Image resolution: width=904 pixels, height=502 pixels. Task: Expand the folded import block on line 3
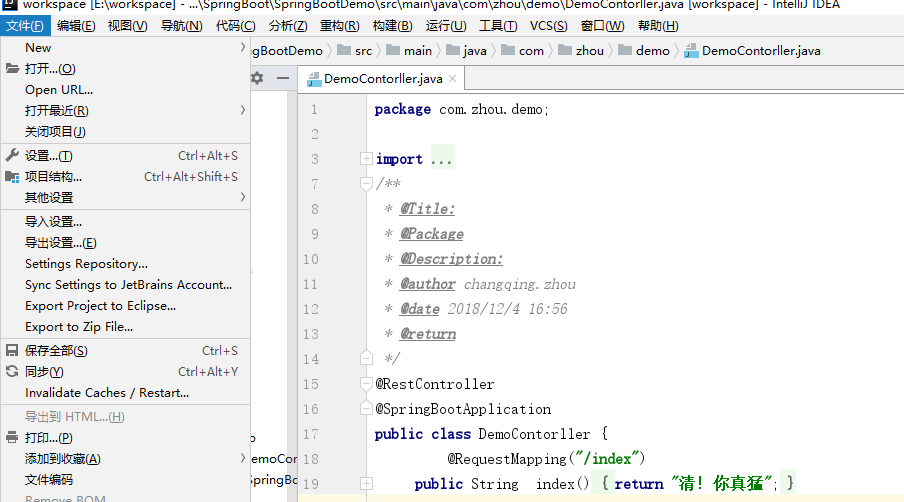click(366, 158)
